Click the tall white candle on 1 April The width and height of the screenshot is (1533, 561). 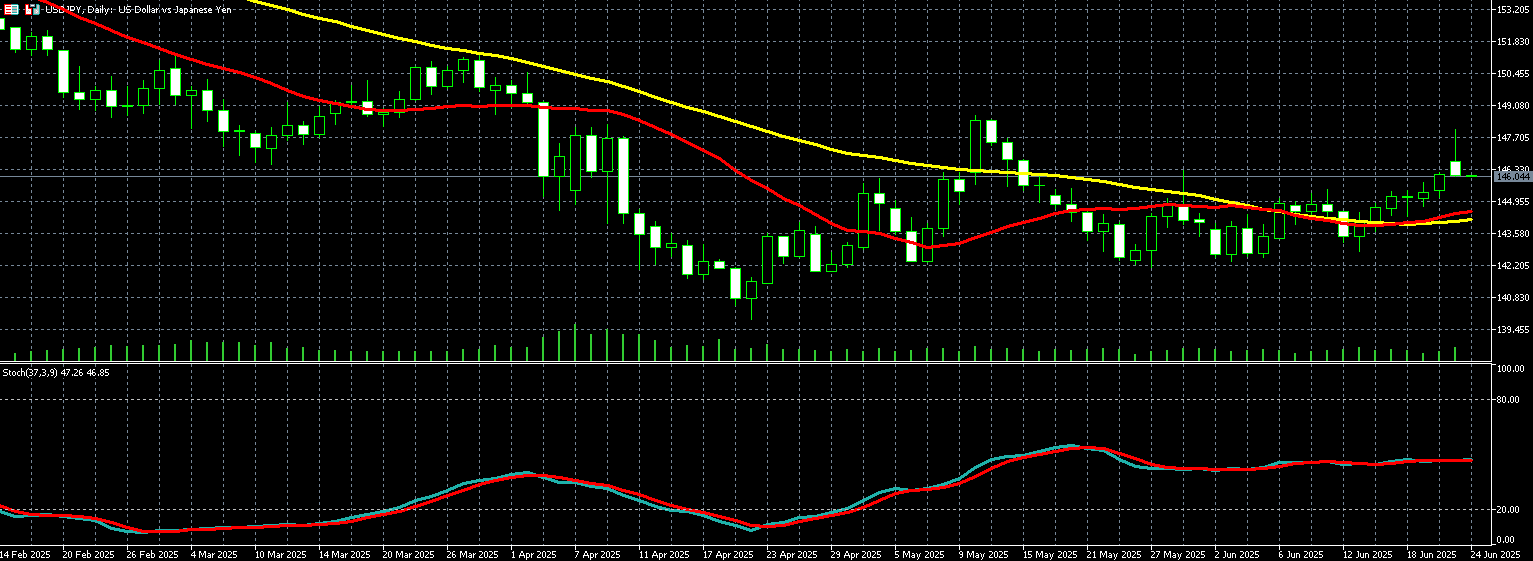click(544, 139)
